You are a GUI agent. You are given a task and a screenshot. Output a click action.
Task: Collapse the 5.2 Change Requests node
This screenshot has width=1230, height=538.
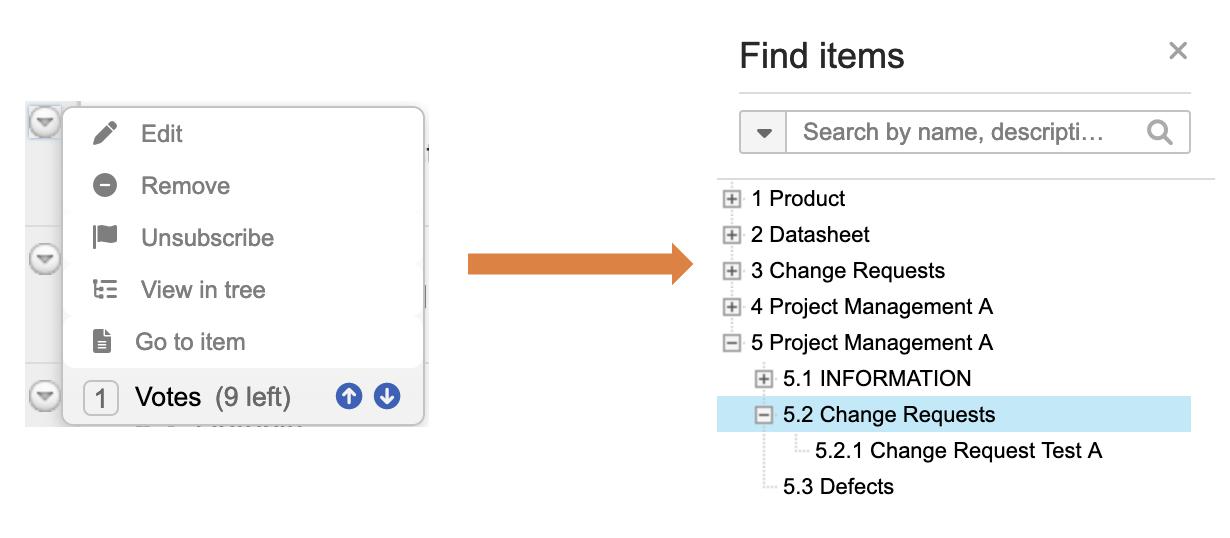pos(764,415)
